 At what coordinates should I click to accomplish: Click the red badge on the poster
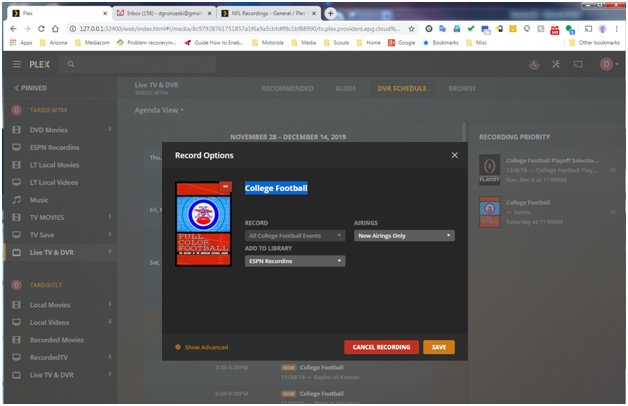(x=225, y=187)
